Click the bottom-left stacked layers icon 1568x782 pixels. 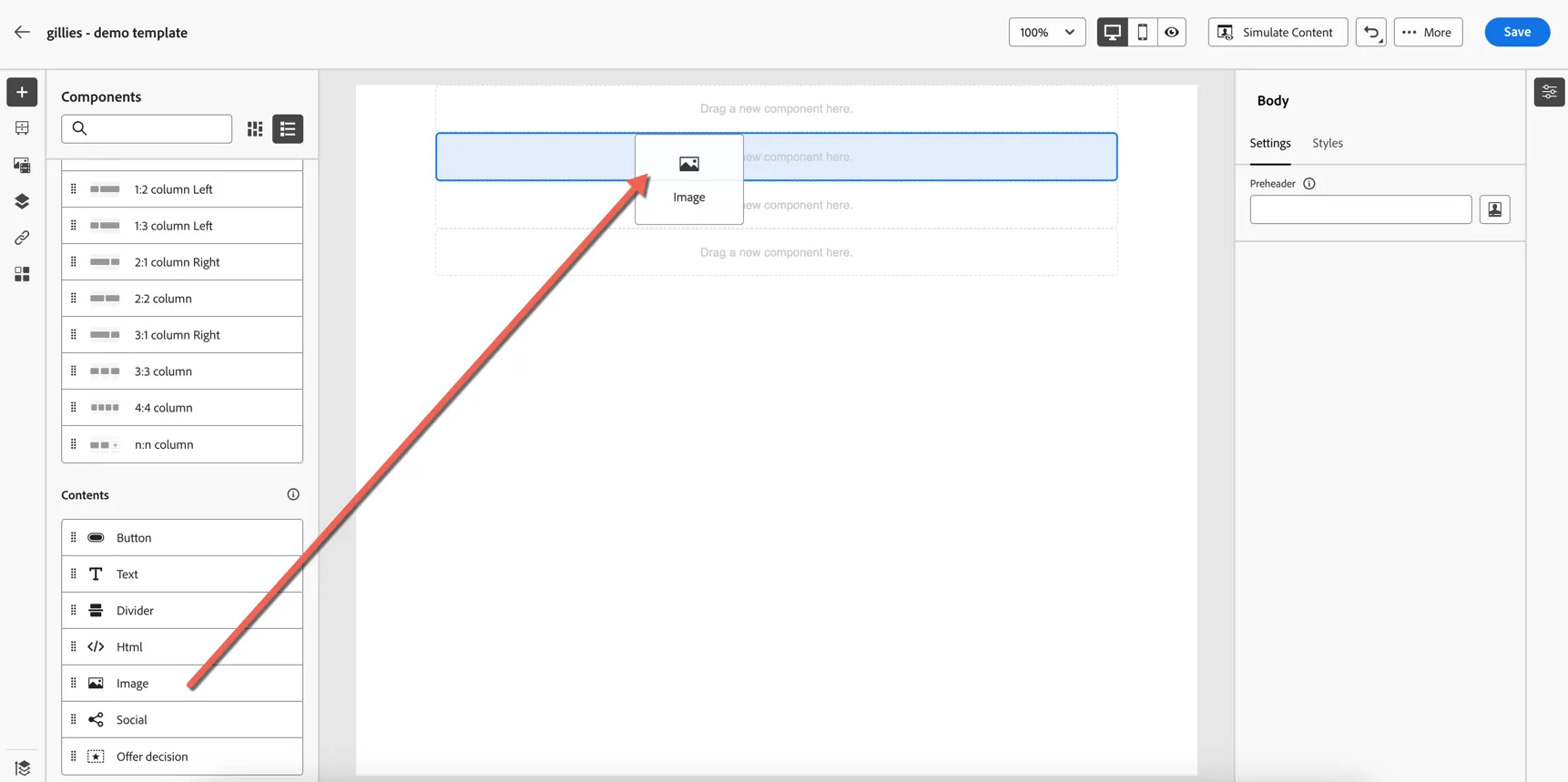[22, 767]
